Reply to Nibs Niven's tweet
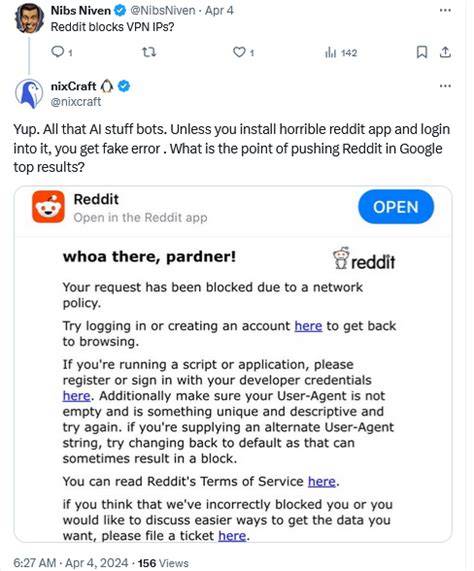Viewport: 474px width, 571px height. [x=58, y=52]
